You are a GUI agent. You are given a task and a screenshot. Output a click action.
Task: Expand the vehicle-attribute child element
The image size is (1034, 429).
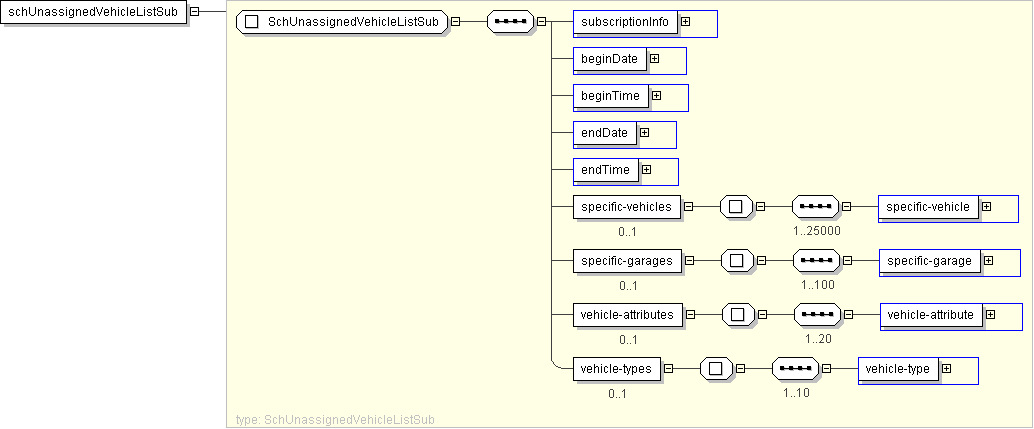pyautogui.click(x=990, y=315)
